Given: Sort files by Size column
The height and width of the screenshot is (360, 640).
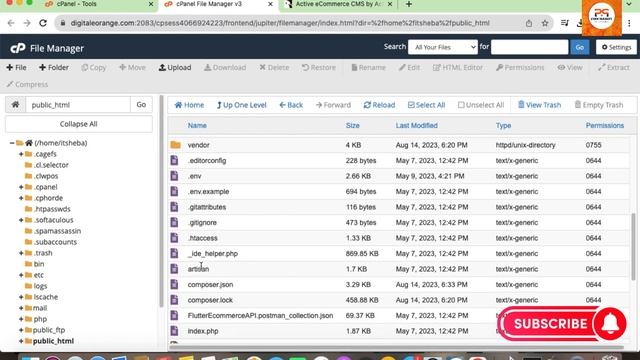Looking at the screenshot, I should (x=353, y=125).
